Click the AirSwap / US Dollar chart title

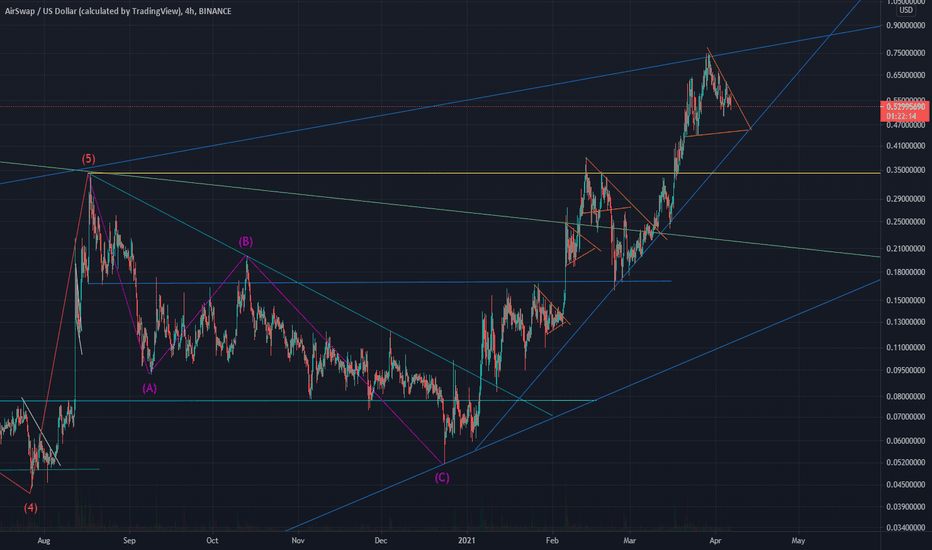[x=118, y=11]
